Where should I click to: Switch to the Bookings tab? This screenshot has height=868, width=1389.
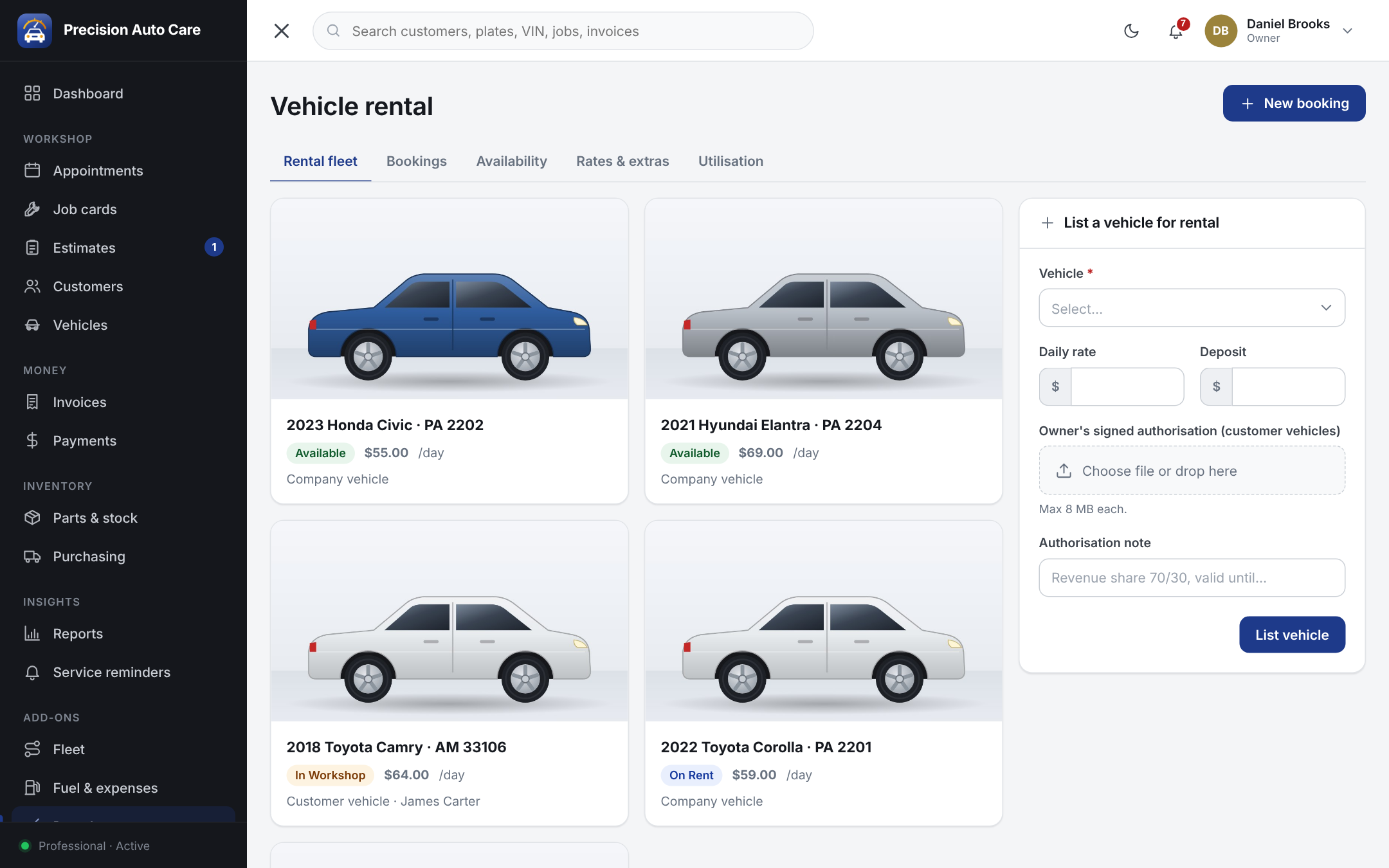417,161
